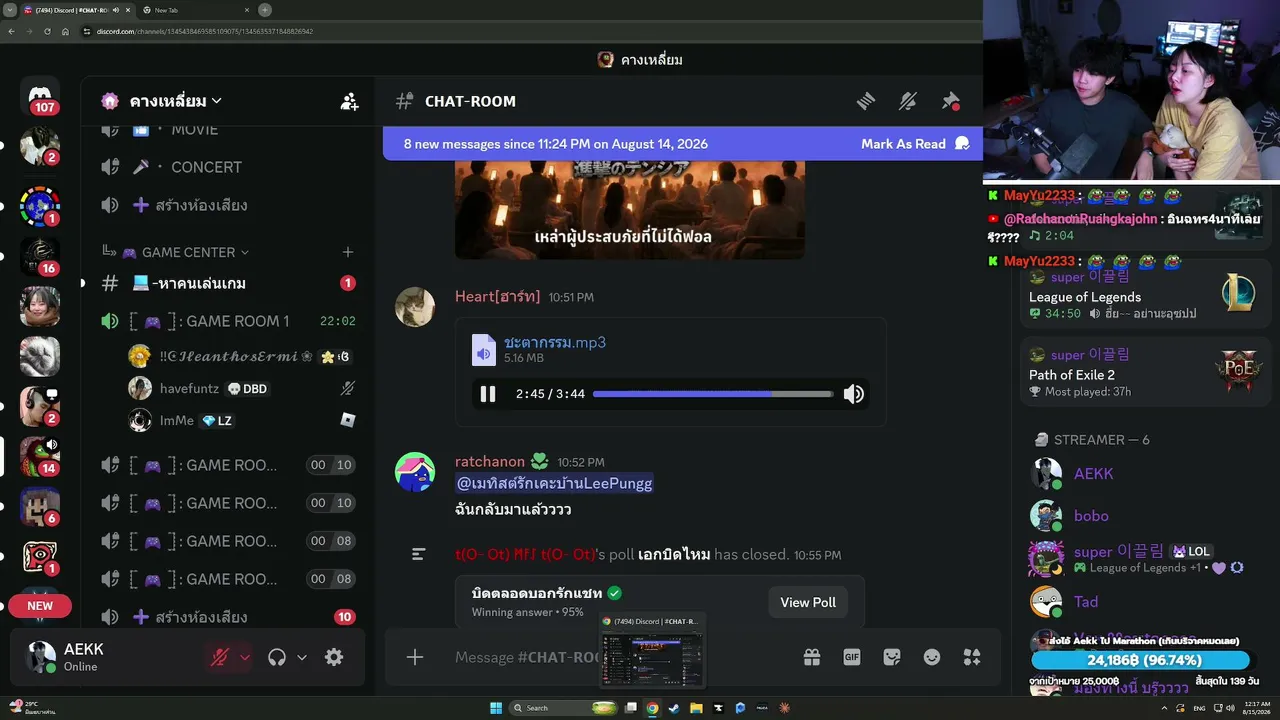Show pinned messages in CHAT-ROOM
Viewport: 1280px width, 720px height.
[951, 101]
